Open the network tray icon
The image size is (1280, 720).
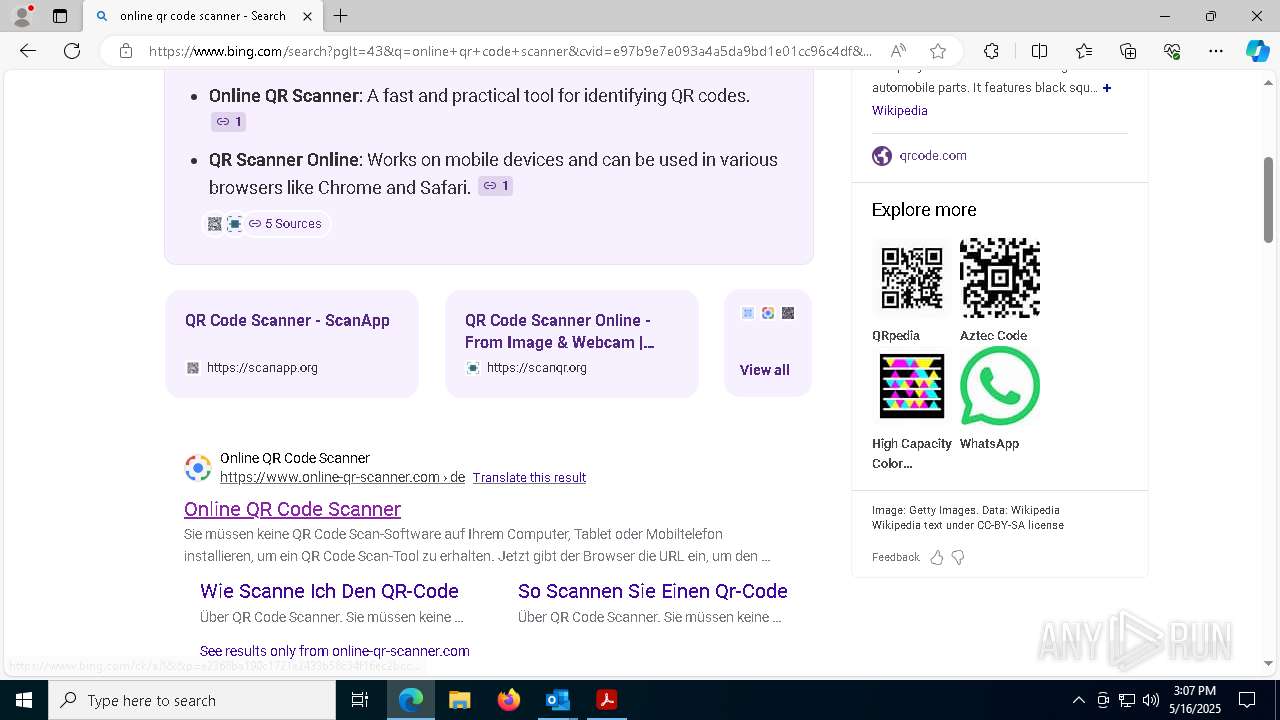pos(1127,700)
